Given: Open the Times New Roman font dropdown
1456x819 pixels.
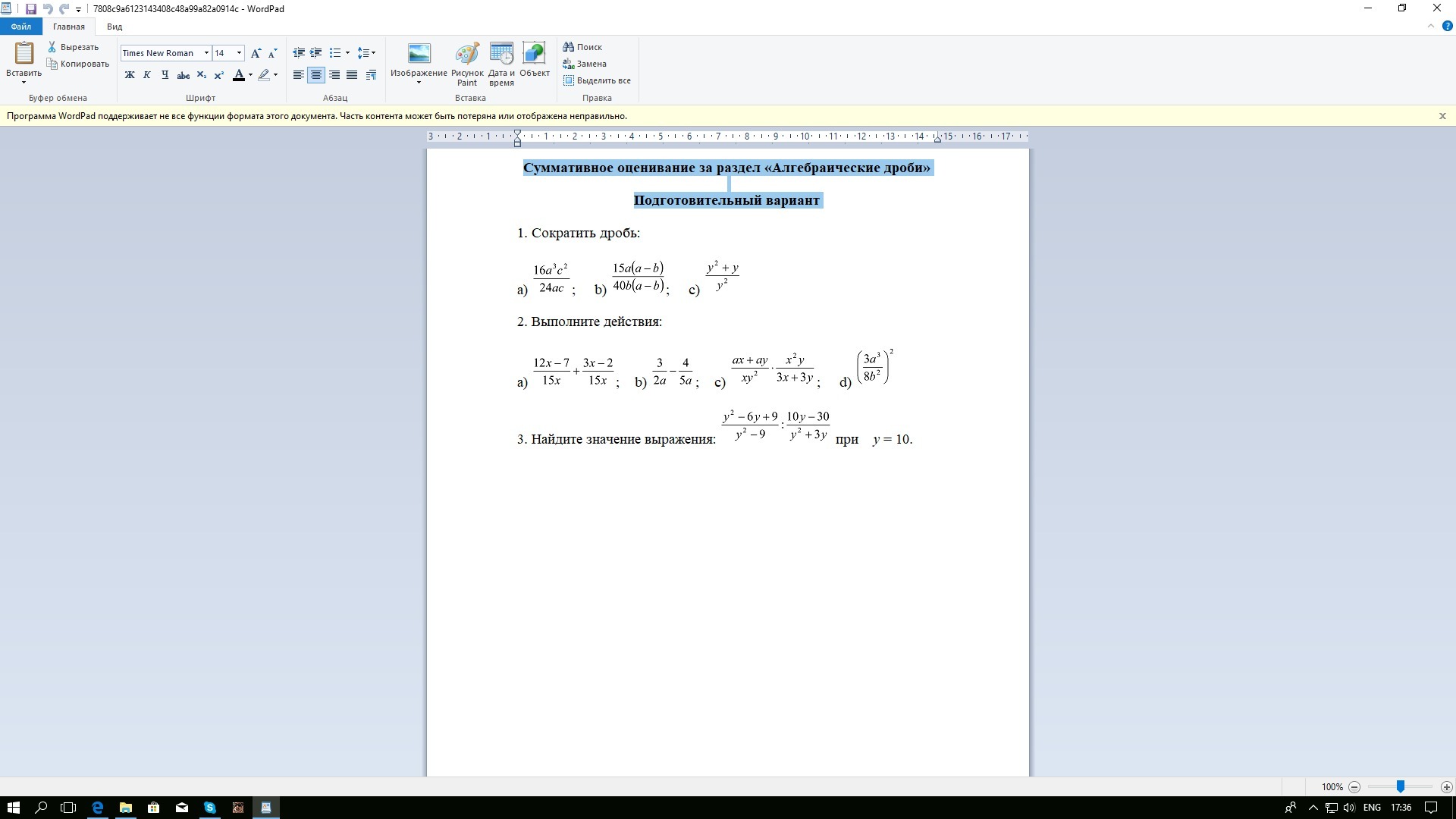Looking at the screenshot, I should point(206,53).
